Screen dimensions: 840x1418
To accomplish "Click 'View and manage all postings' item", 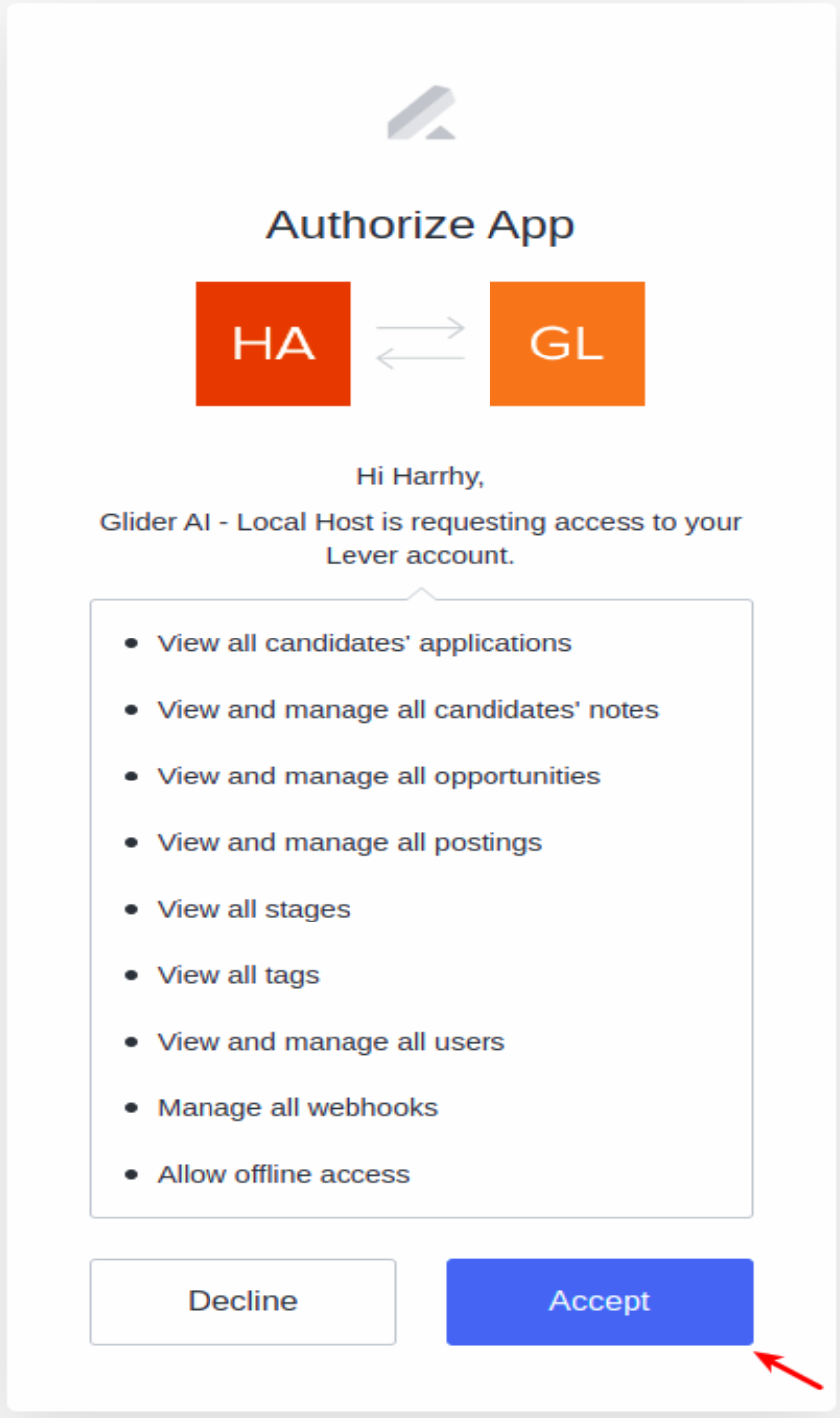I will [349, 842].
